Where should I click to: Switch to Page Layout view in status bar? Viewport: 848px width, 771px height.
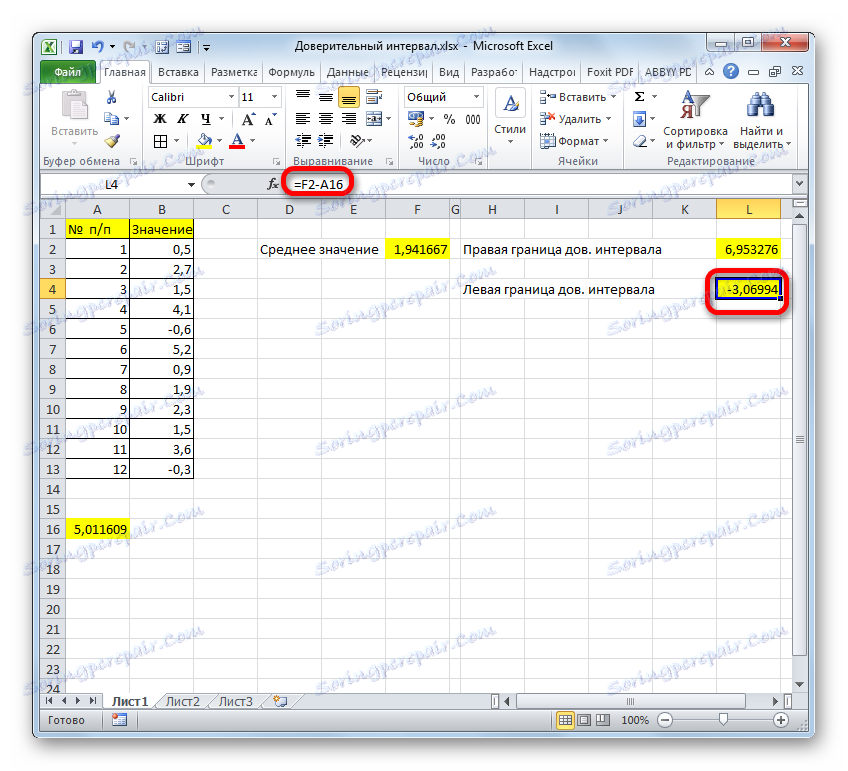(584, 720)
